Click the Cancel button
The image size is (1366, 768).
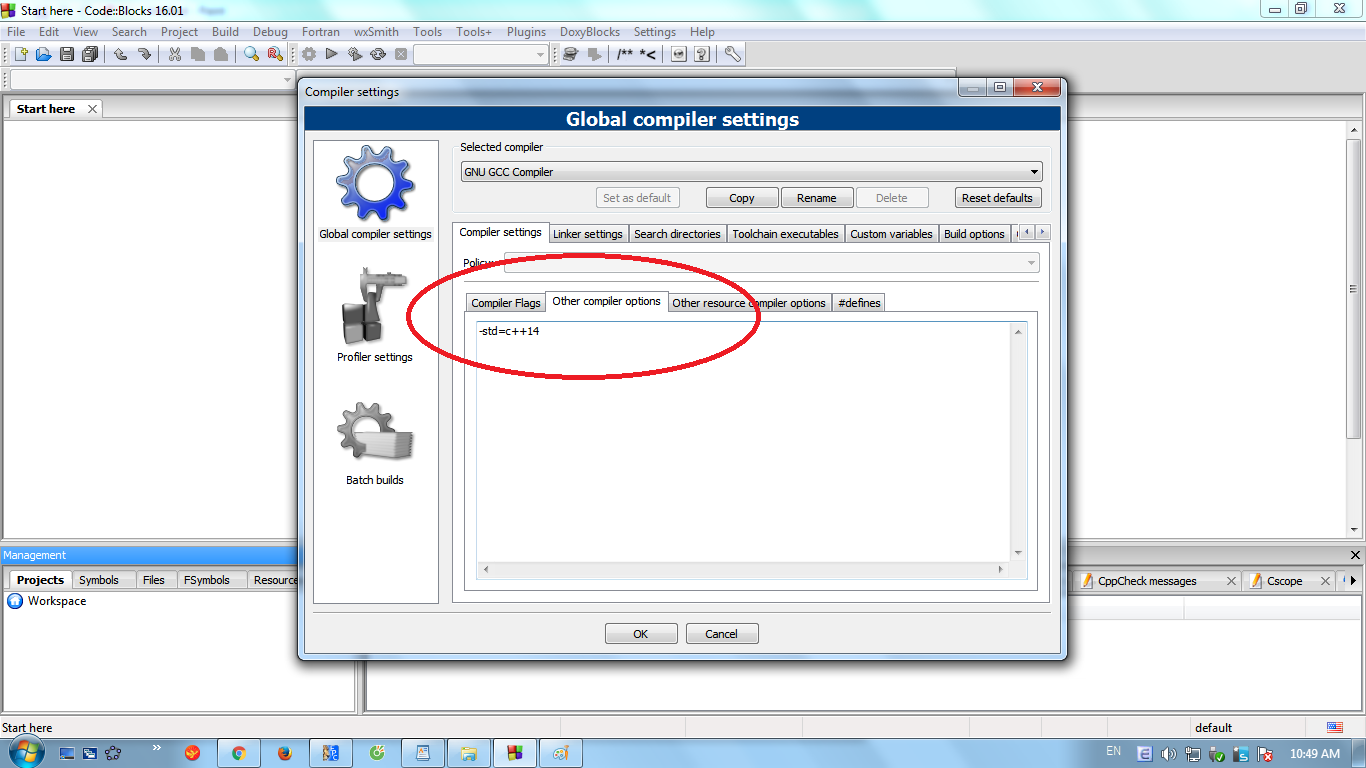[721, 634]
